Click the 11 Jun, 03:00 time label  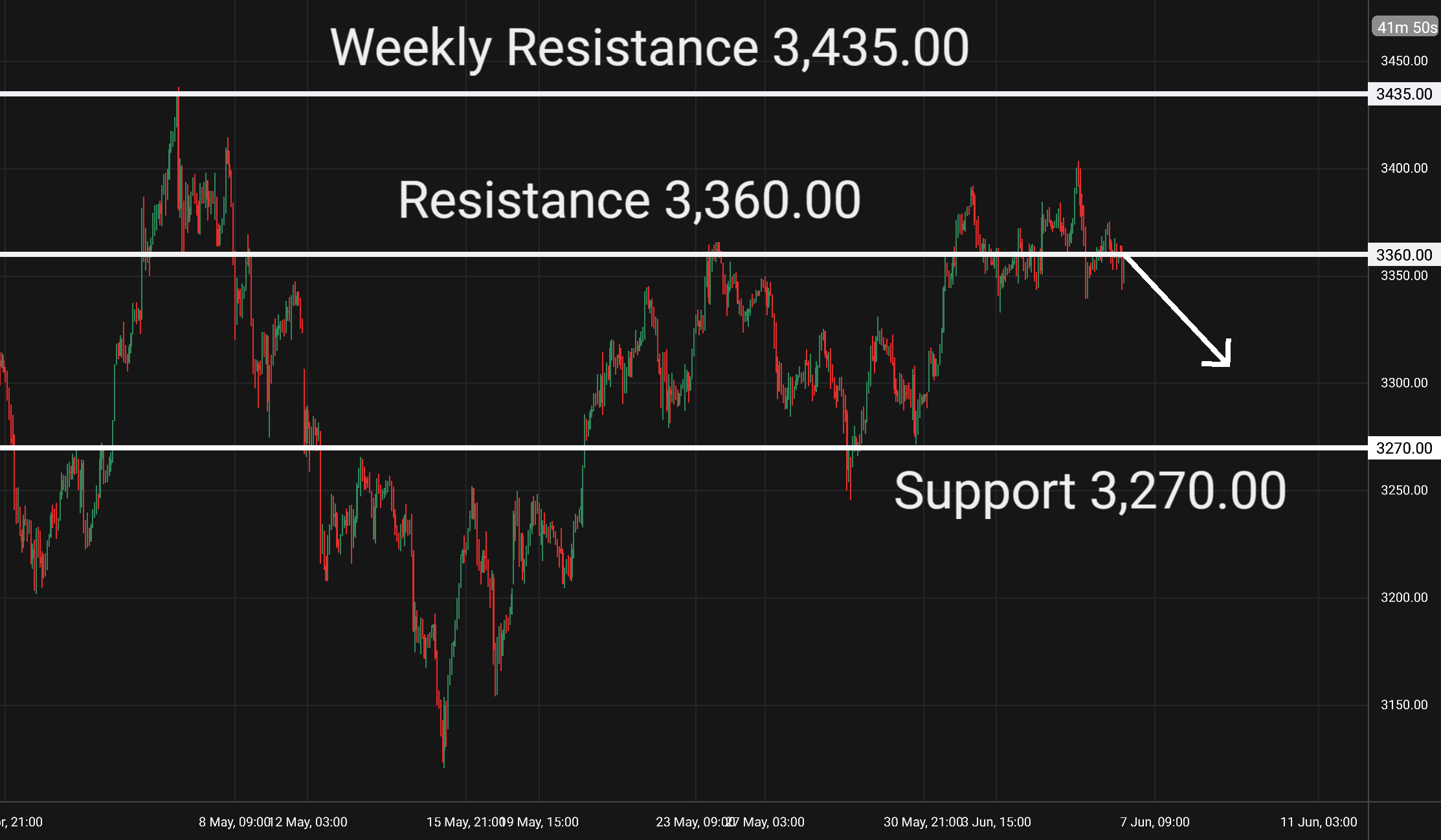click(x=1319, y=822)
